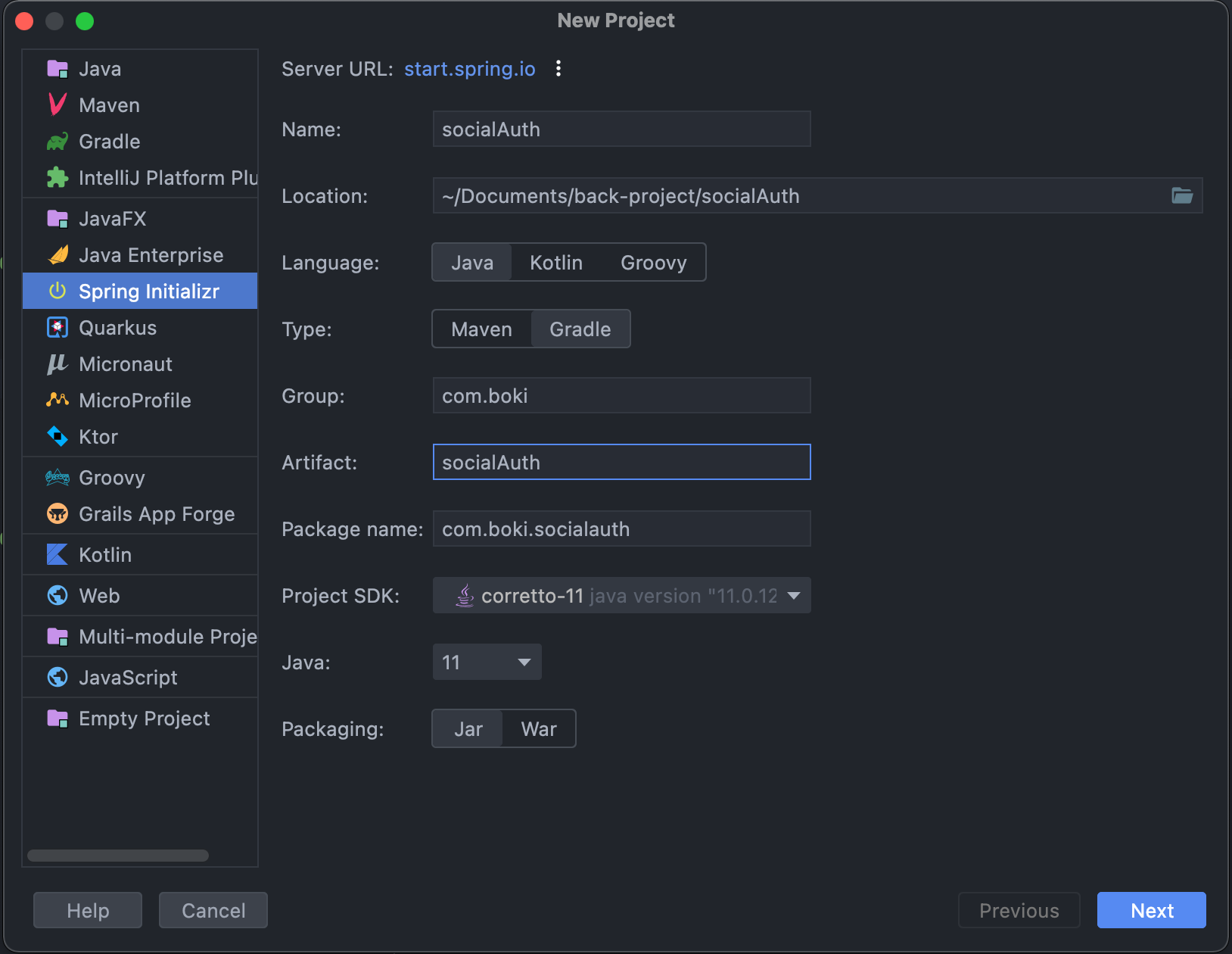Click the Help button
This screenshot has width=1232, height=954.
88,910
